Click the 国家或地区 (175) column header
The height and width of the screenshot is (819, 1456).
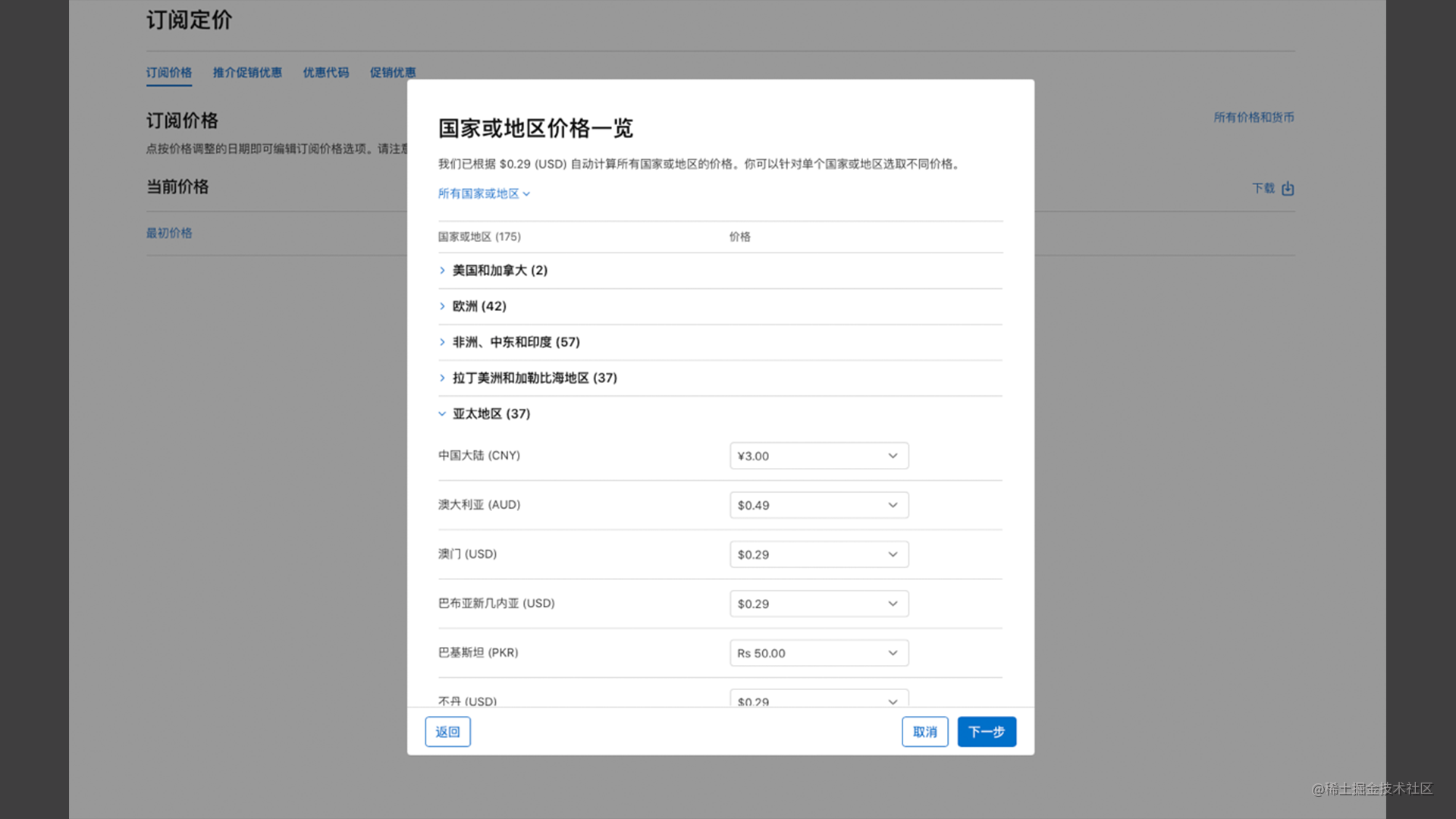pos(479,237)
